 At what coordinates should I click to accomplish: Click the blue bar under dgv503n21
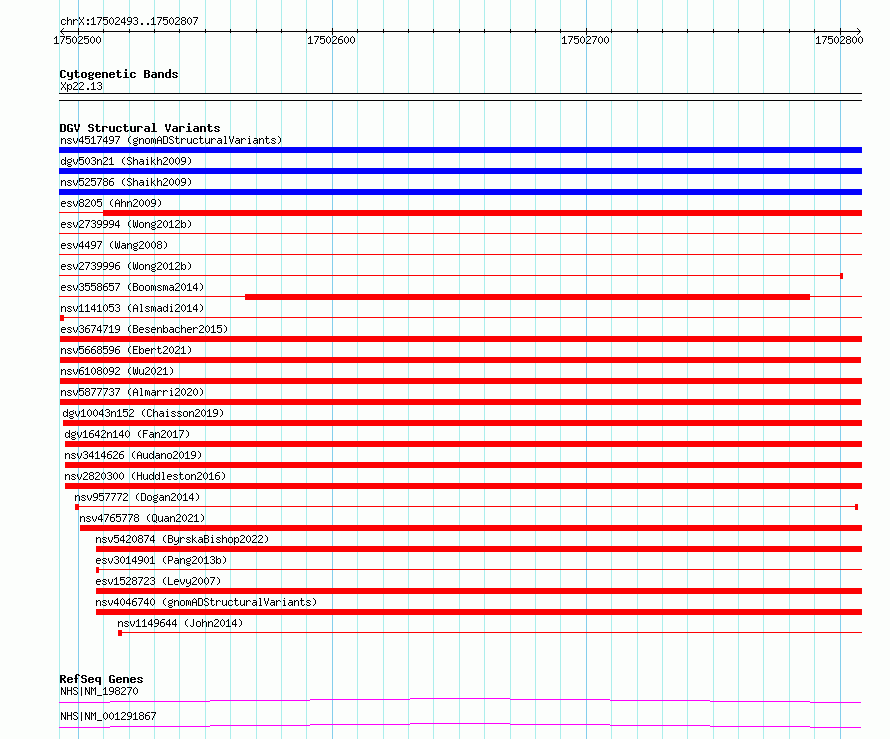pos(460,171)
